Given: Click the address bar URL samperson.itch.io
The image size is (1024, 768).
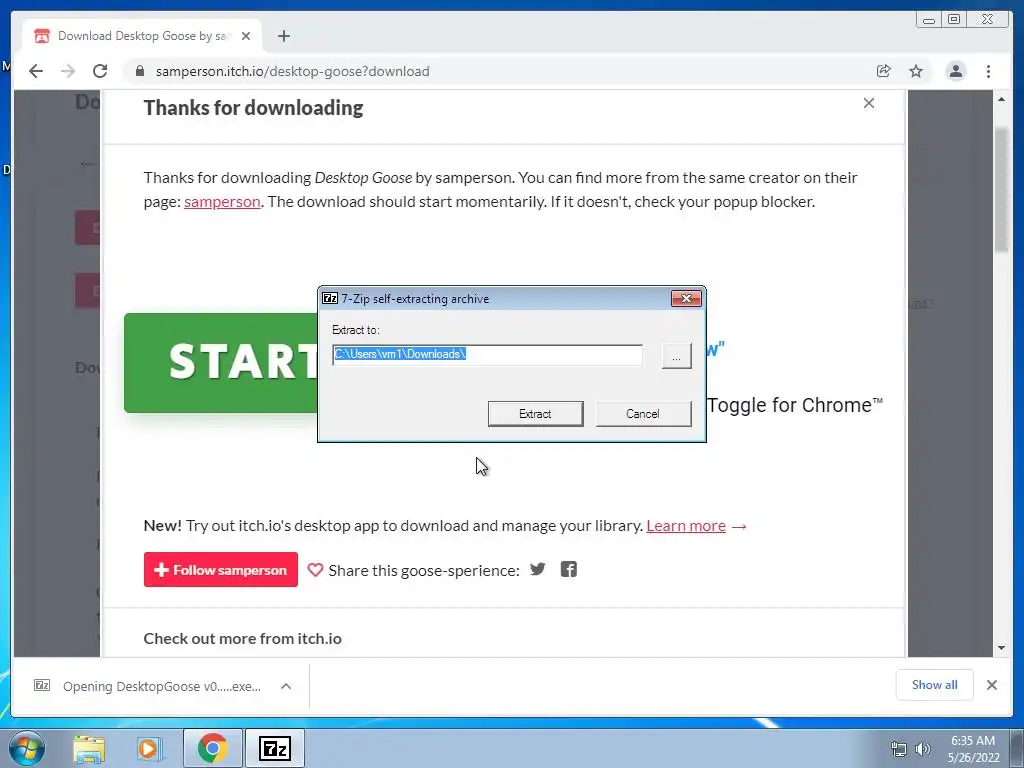Looking at the screenshot, I should (293, 71).
